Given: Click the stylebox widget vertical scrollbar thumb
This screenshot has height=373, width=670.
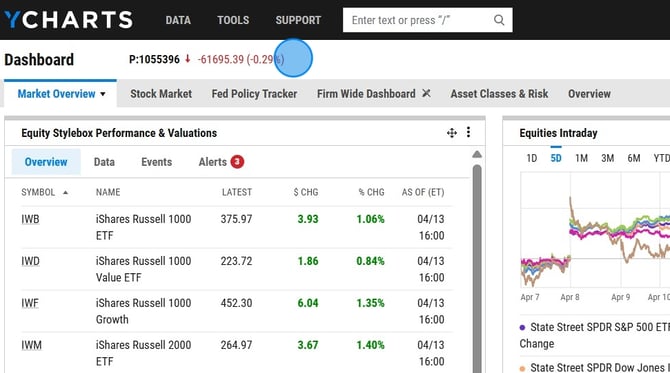Looking at the screenshot, I should point(477,269).
